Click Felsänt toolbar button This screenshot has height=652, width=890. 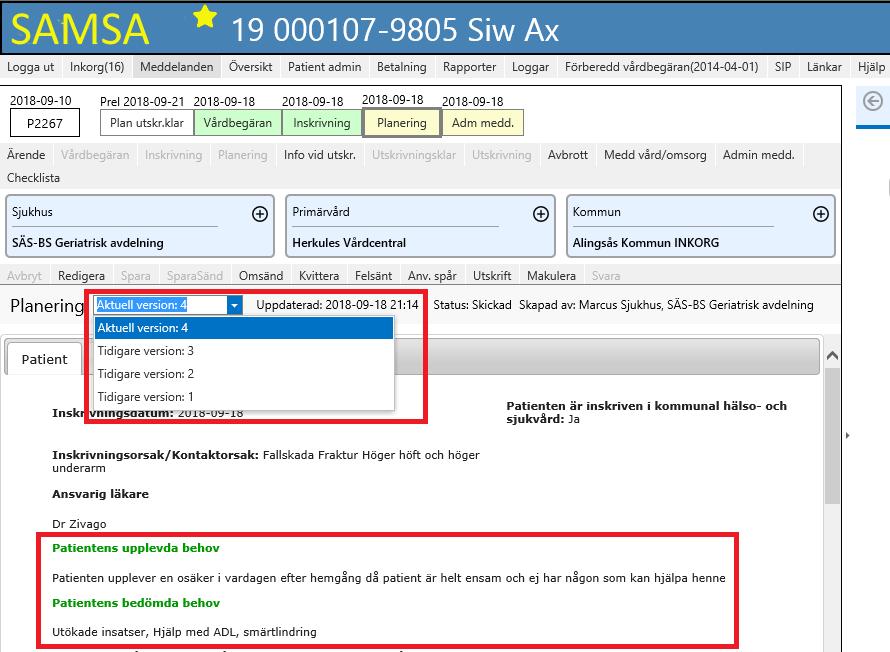click(373, 276)
